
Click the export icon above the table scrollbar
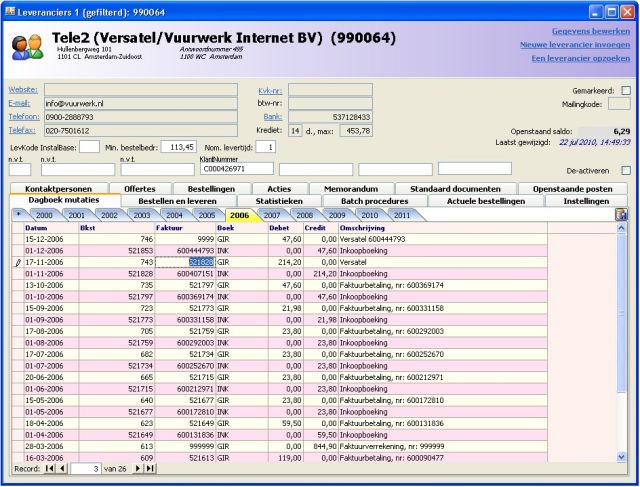(621, 214)
